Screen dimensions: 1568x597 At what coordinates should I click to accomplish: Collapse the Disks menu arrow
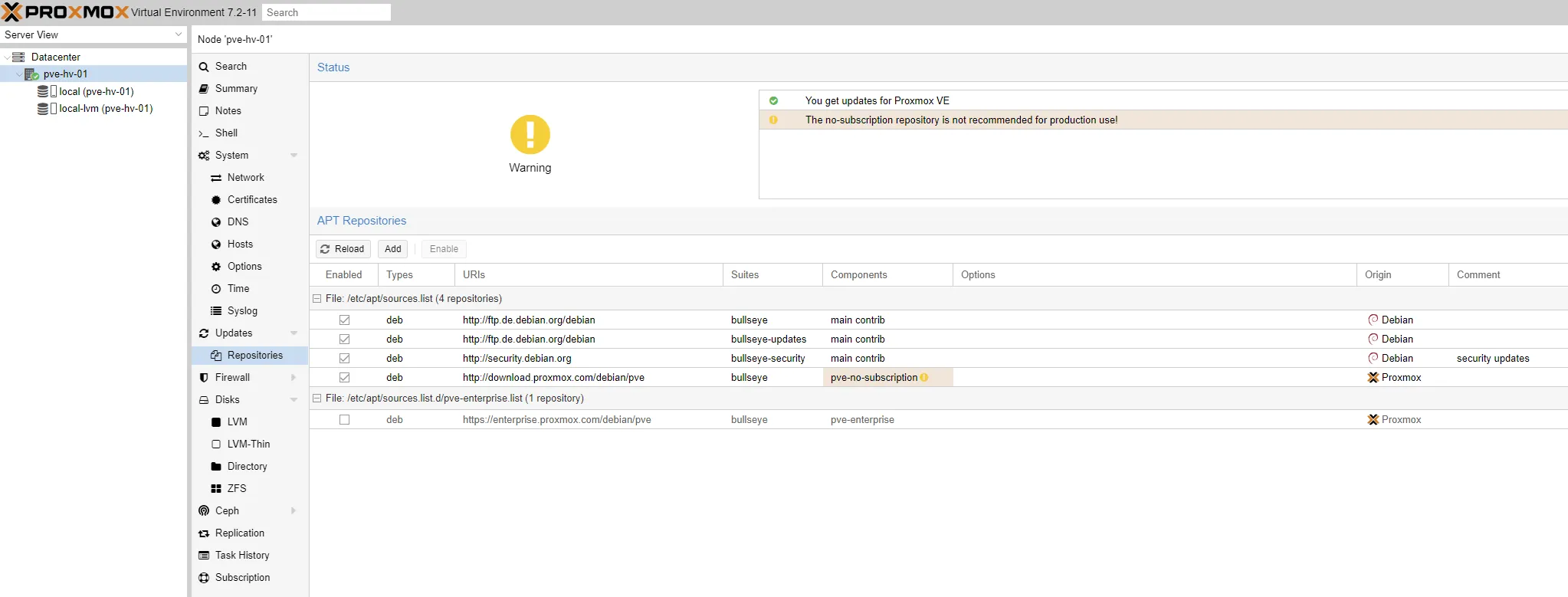(x=294, y=400)
